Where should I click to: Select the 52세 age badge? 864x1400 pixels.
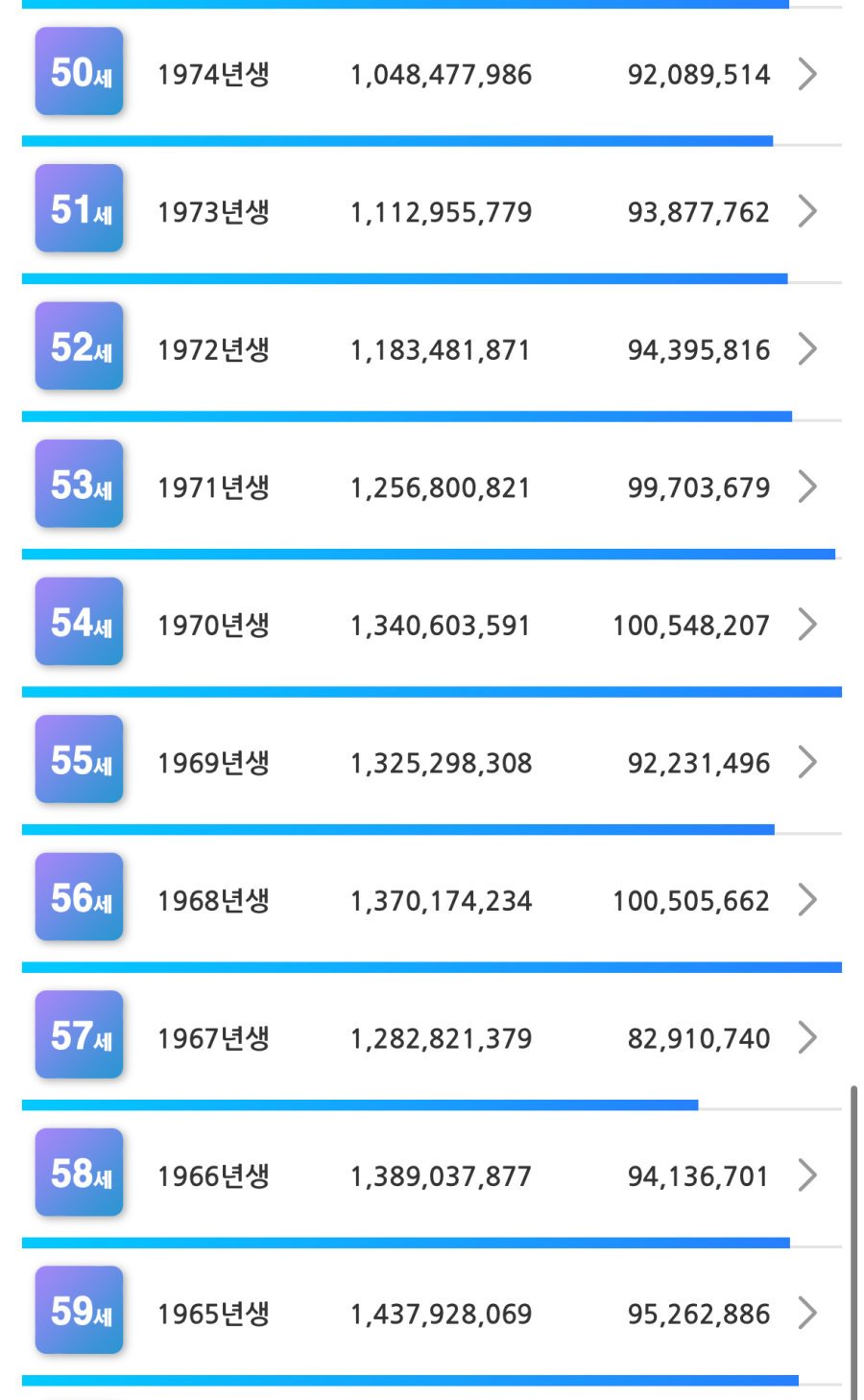80,348
